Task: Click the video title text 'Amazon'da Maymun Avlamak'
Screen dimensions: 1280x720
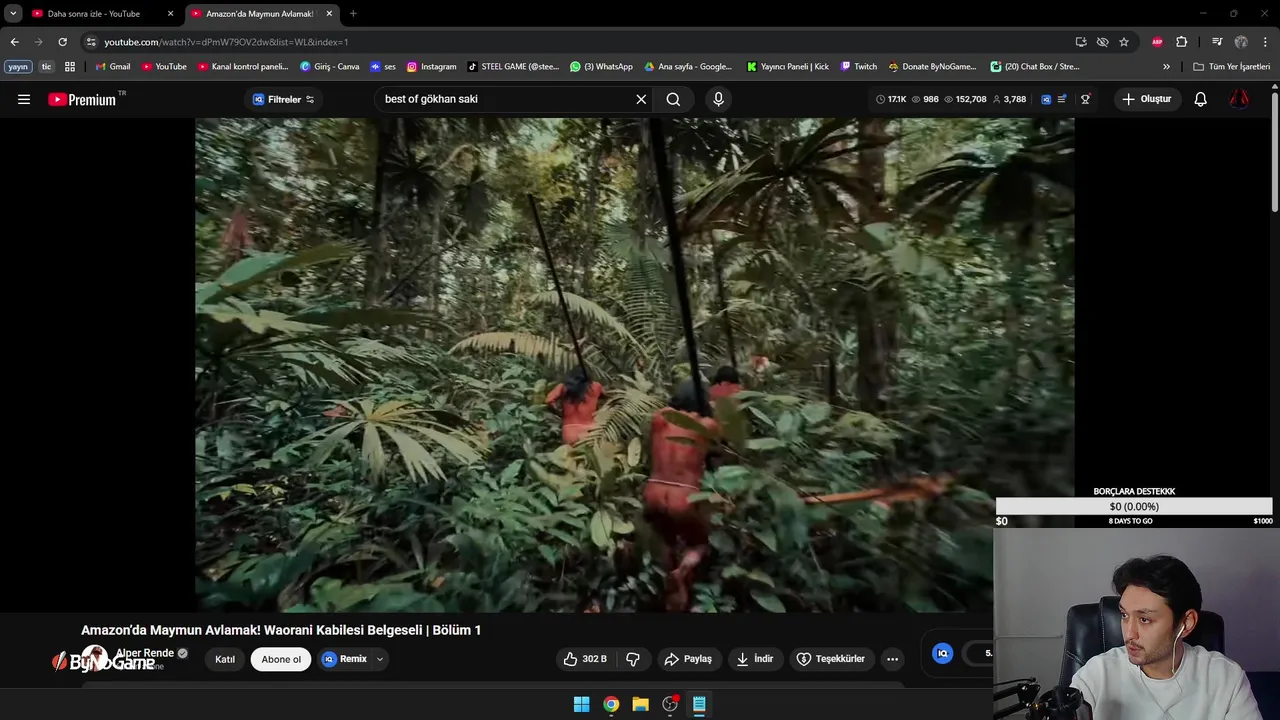Action: (281, 630)
